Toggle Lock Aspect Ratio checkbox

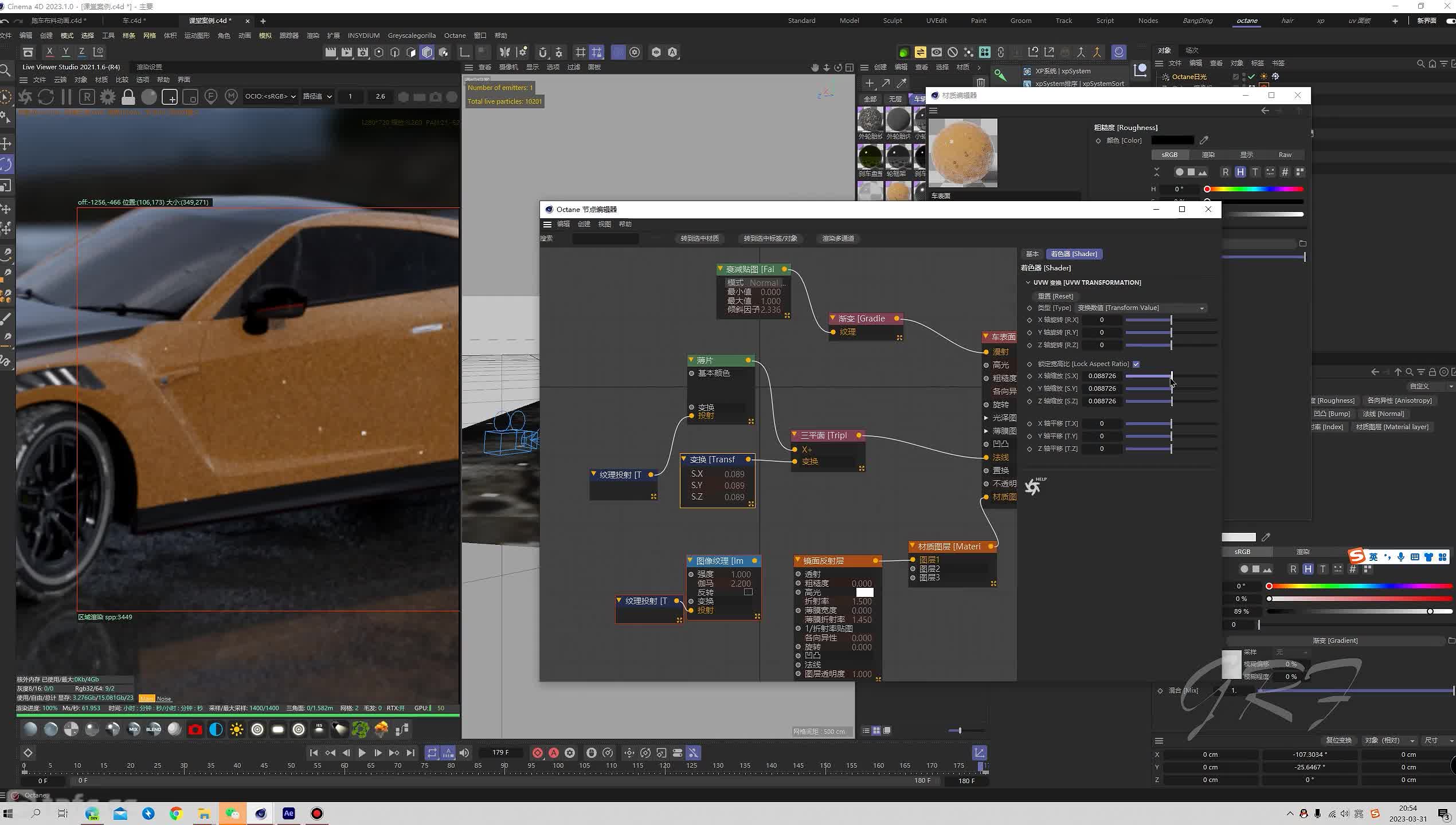coord(1136,364)
